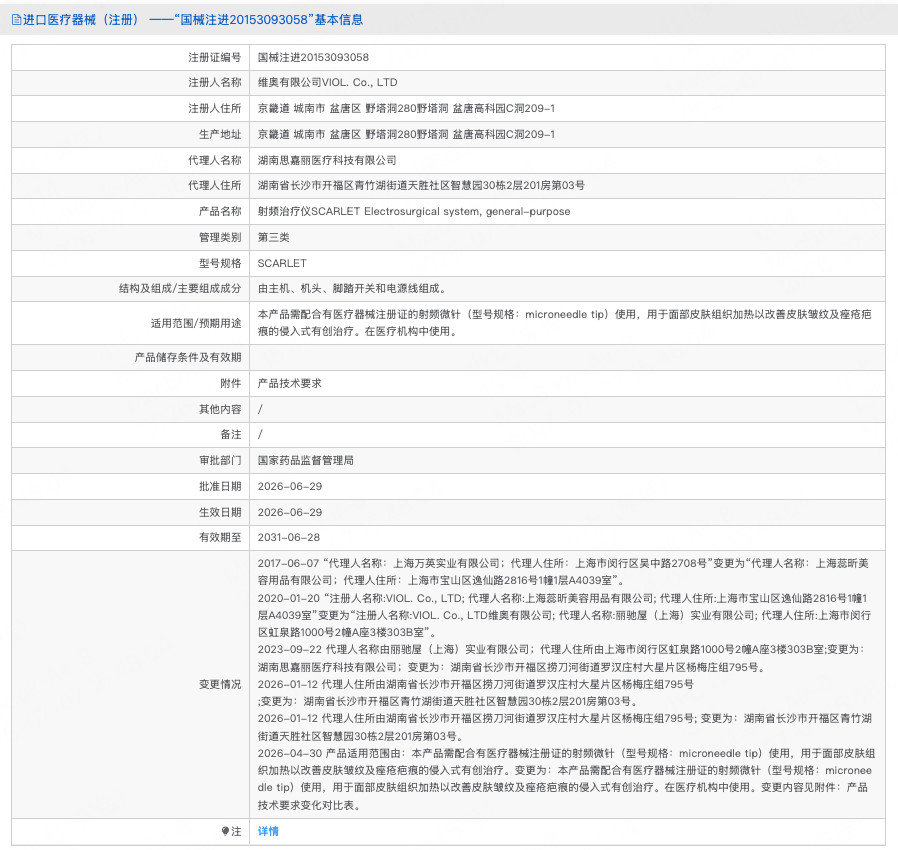Open the 详情 link in the 注 row

pos(267,831)
